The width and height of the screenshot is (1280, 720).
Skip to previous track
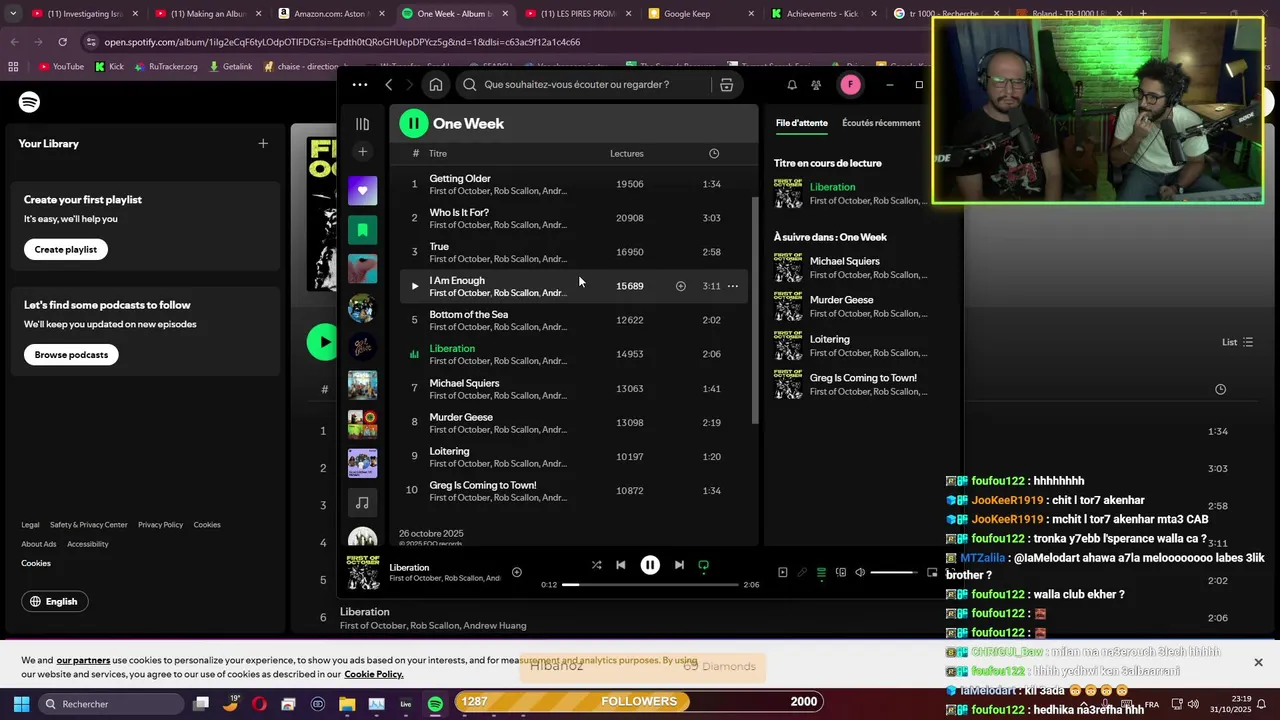pos(621,565)
